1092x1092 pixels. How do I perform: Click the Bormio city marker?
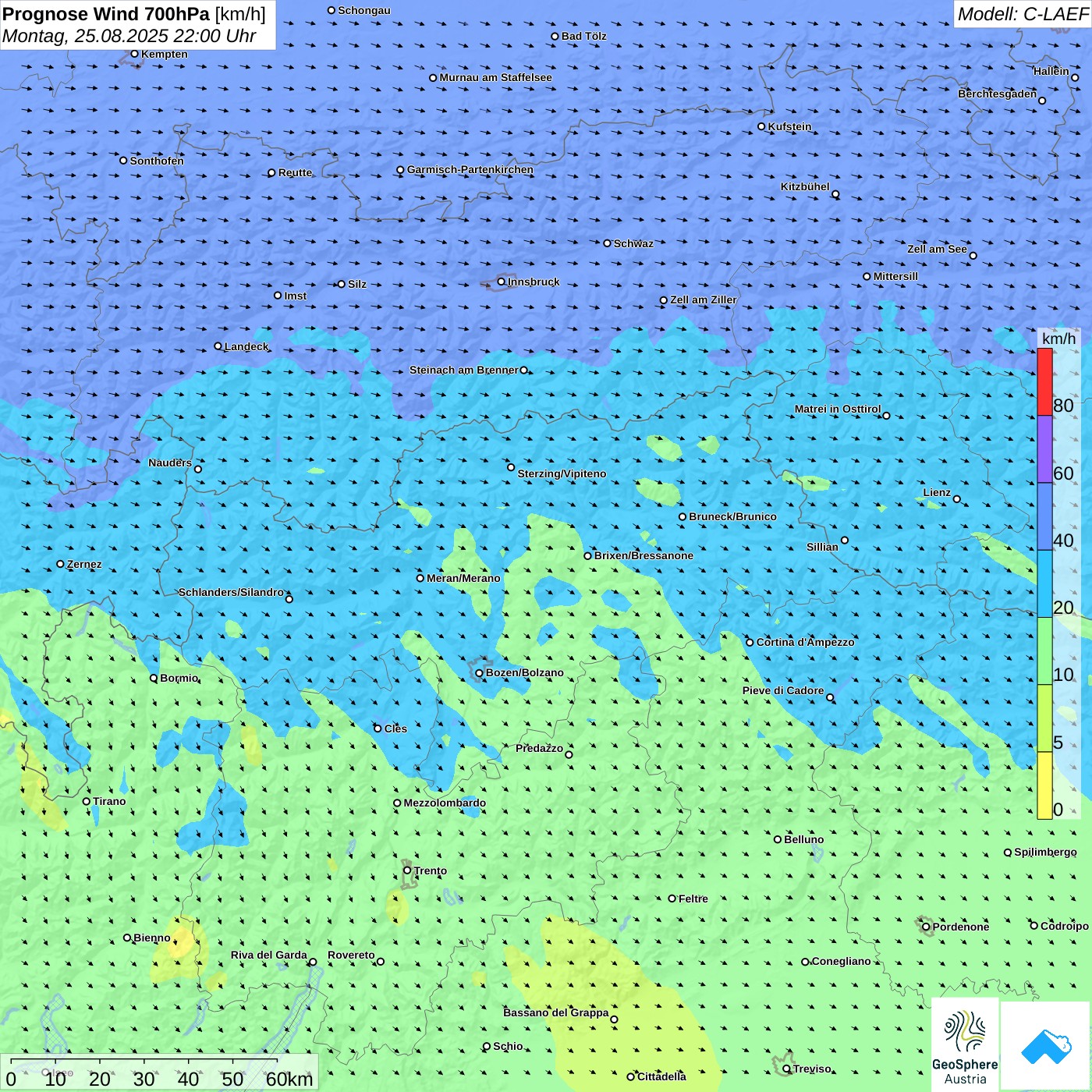(x=154, y=678)
